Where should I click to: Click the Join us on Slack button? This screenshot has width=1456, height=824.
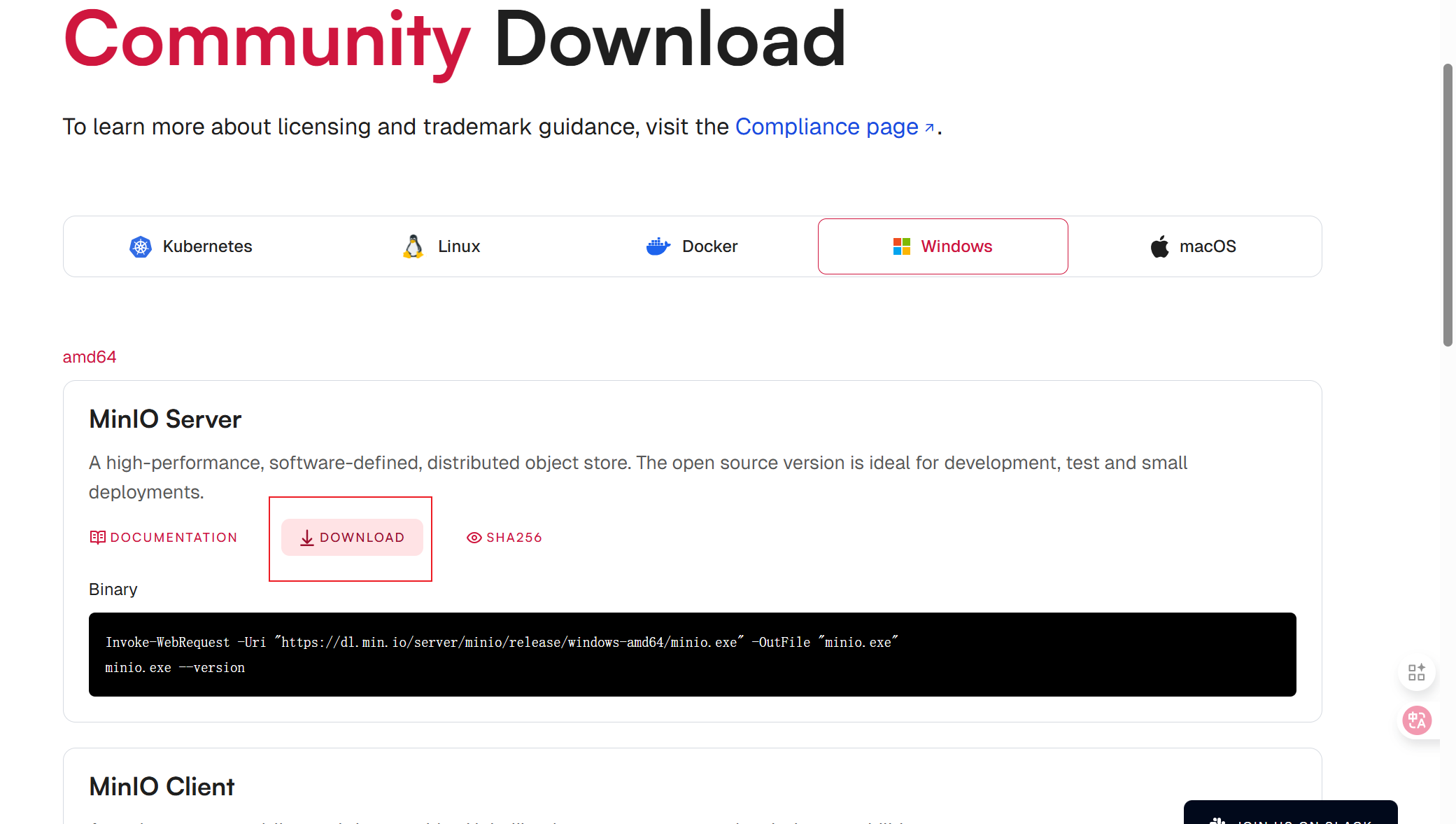(x=1291, y=813)
